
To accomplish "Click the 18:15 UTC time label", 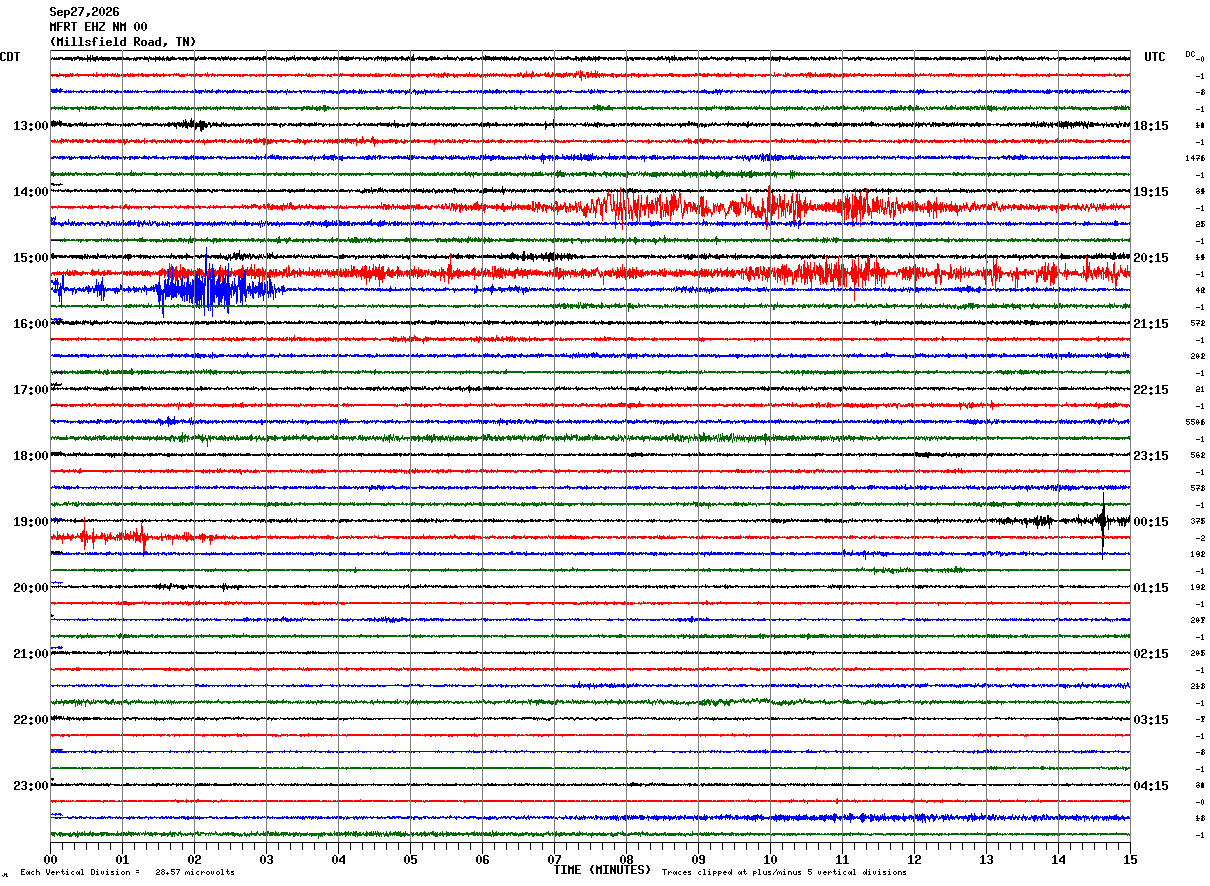I will pos(1151,126).
